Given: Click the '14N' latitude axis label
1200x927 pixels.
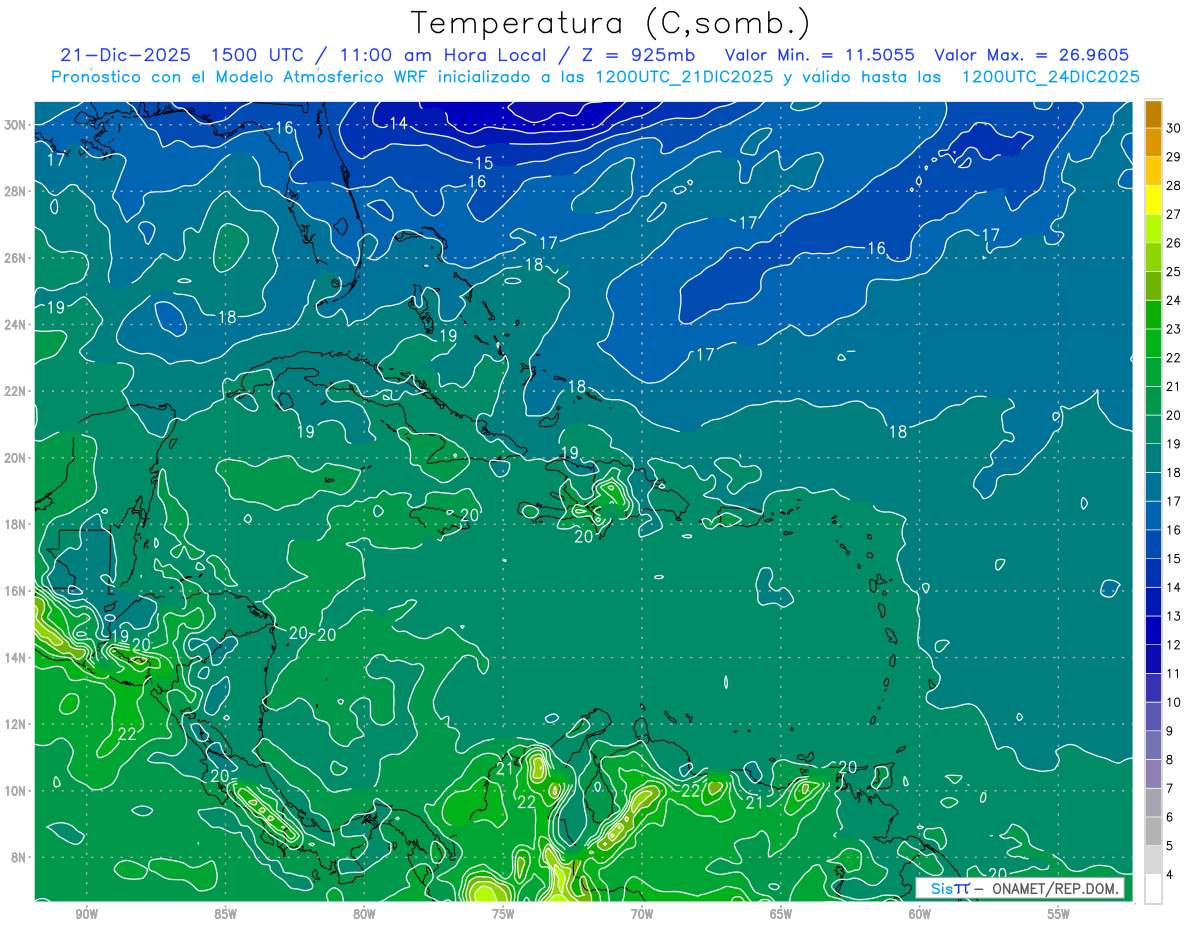Looking at the screenshot, I should coord(17,658).
